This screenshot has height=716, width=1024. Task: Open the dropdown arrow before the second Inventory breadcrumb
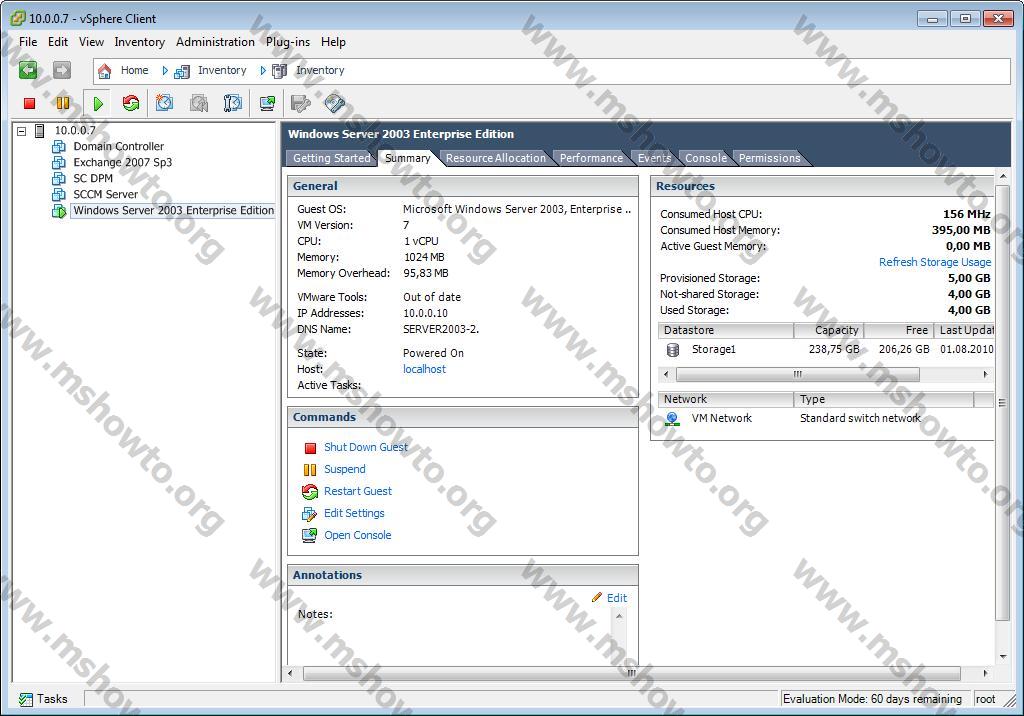(x=263, y=71)
